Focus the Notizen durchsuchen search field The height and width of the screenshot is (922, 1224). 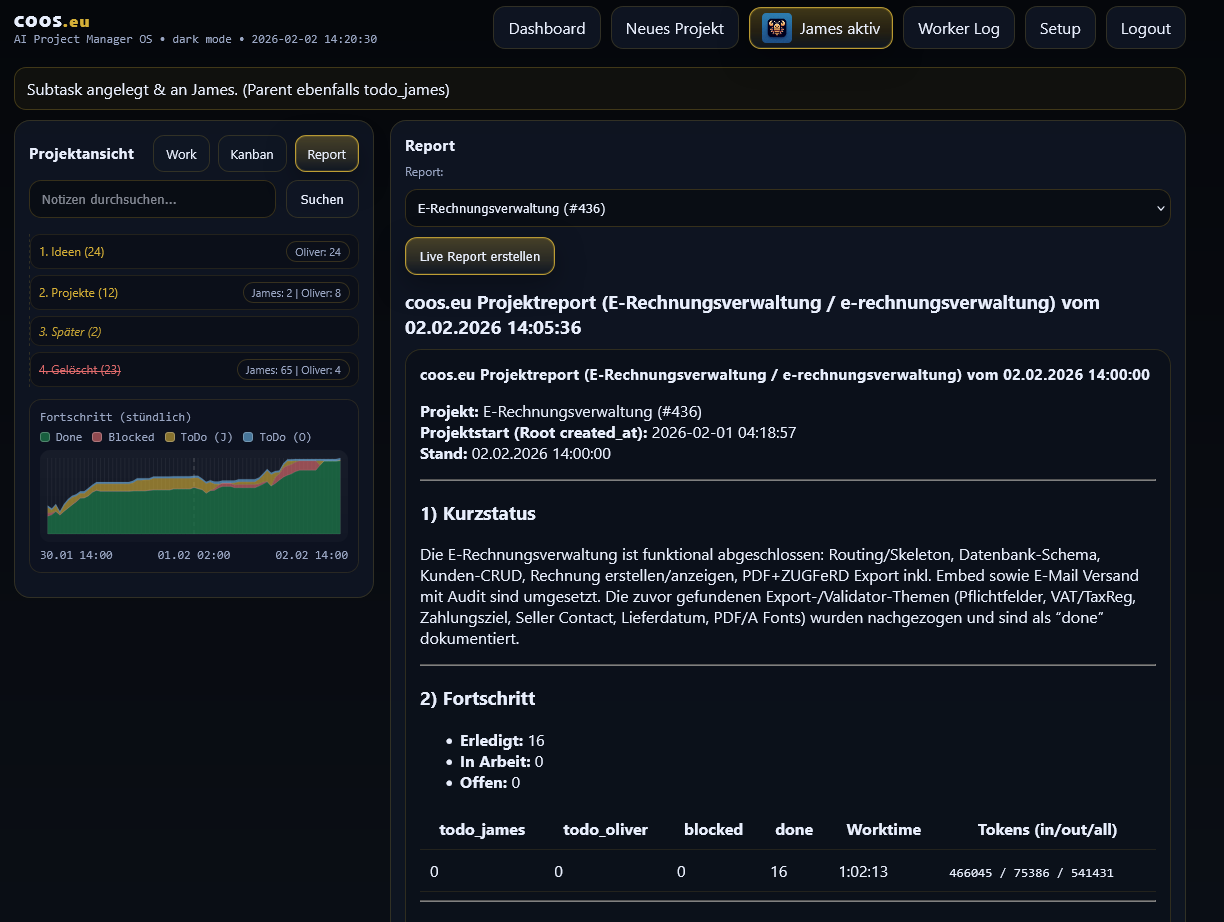pyautogui.click(x=152, y=199)
